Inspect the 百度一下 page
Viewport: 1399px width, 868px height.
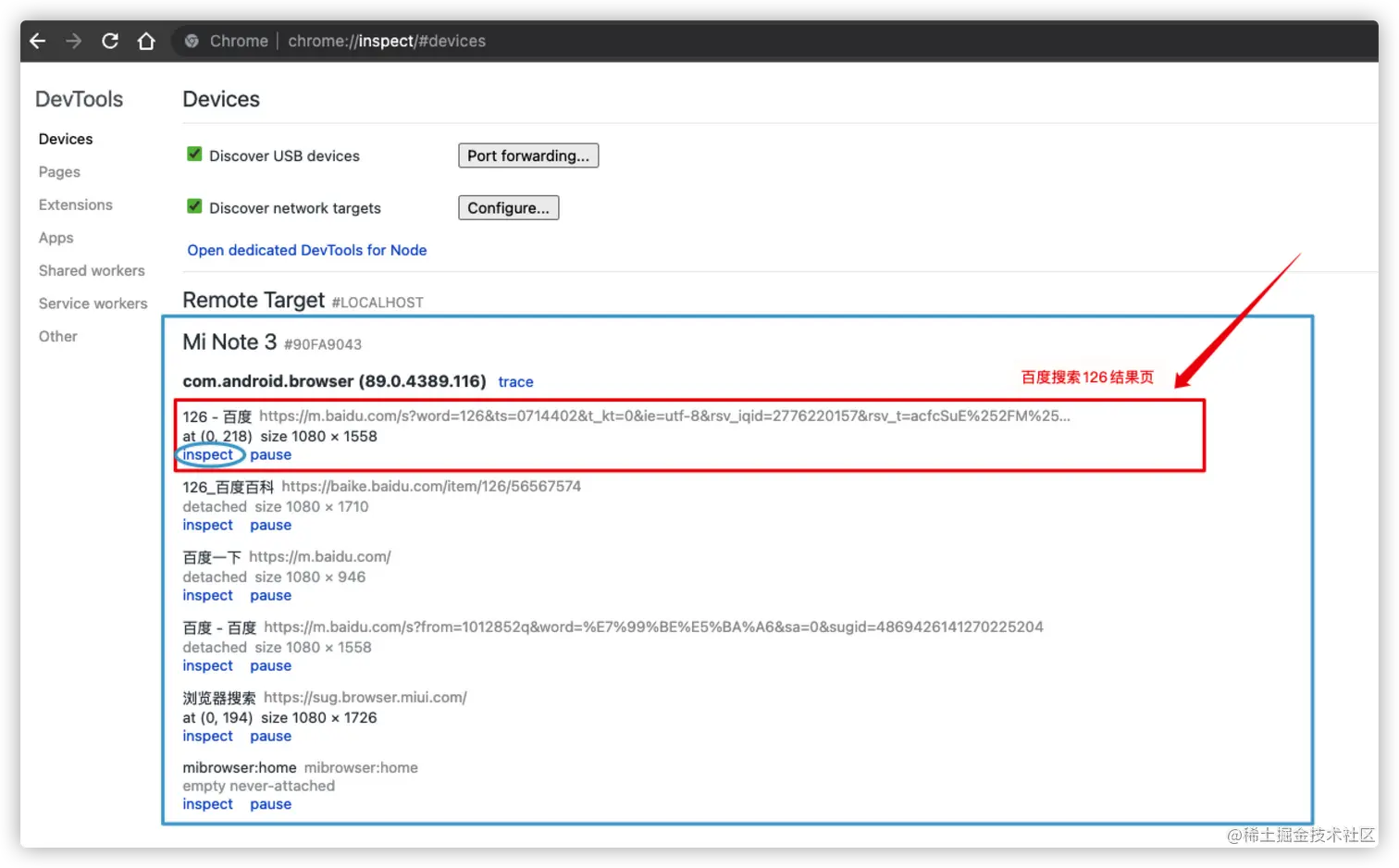click(208, 595)
